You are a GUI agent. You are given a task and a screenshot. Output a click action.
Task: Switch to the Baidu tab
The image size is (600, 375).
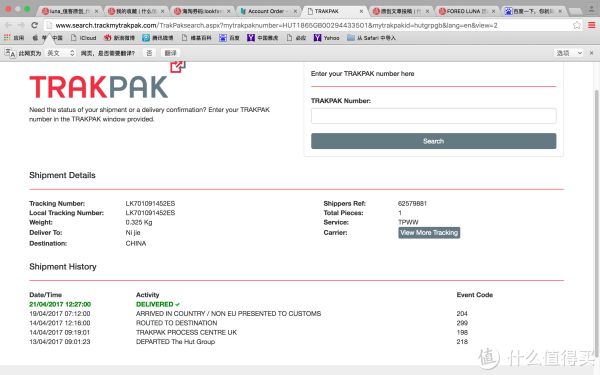[x=533, y=11]
